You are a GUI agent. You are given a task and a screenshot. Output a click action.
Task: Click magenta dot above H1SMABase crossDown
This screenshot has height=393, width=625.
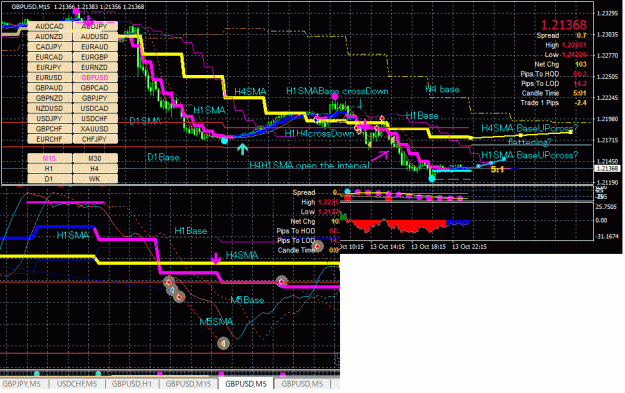point(335,96)
